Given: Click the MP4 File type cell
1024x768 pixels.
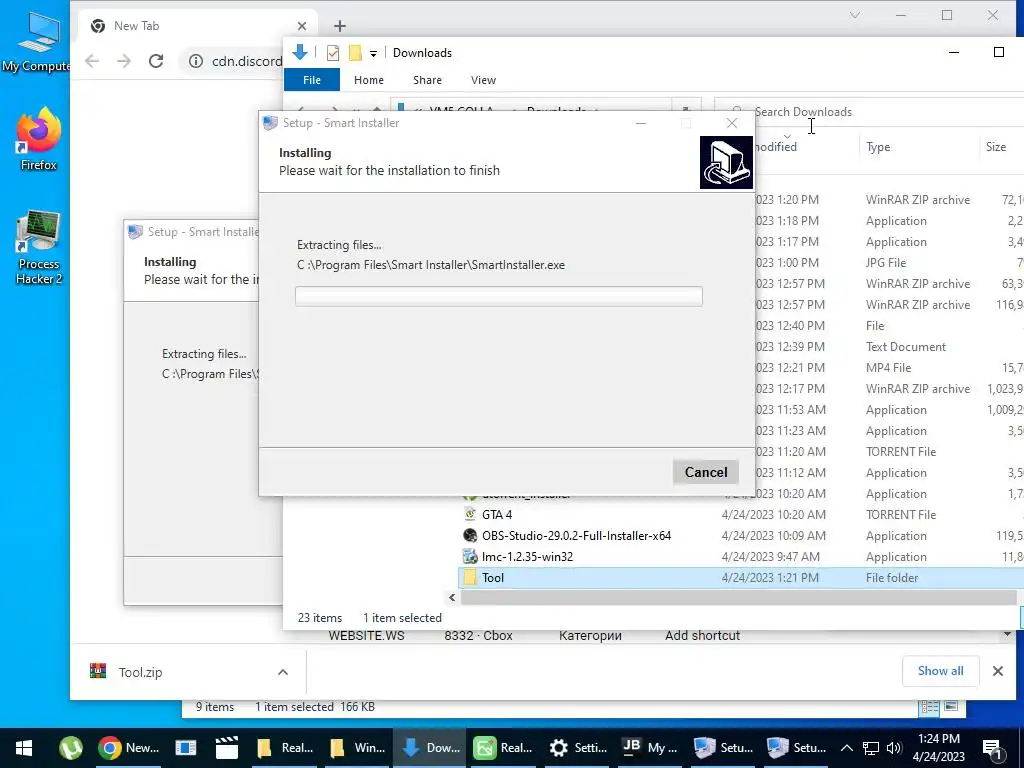Looking at the screenshot, I should coord(888,368).
